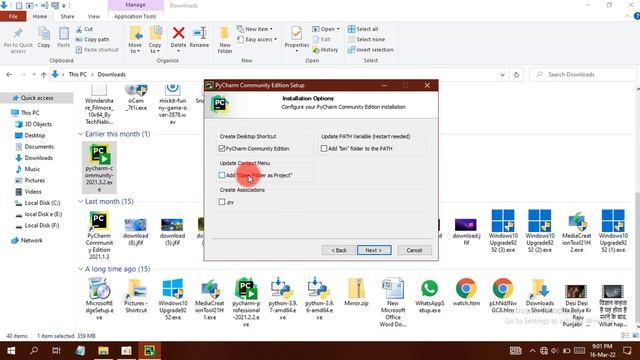Click PyCharm setup taskbar icon

coord(149,351)
